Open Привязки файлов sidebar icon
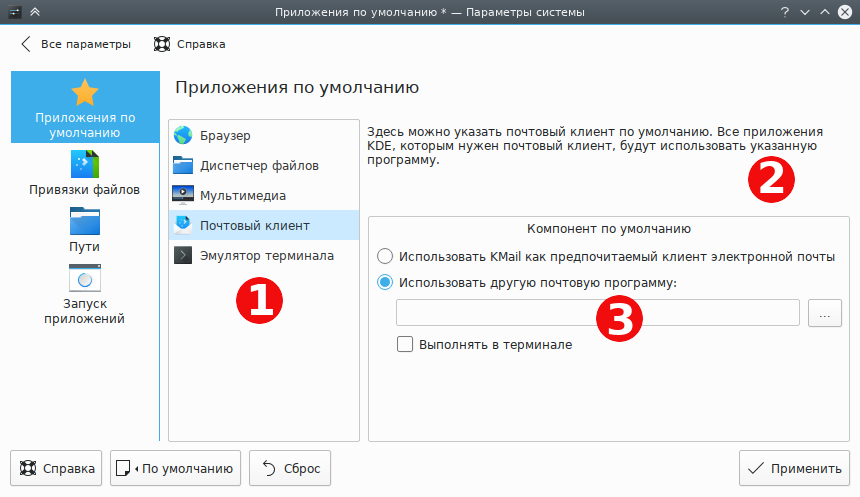Image resolution: width=860 pixels, height=497 pixels. pyautogui.click(x=84, y=163)
